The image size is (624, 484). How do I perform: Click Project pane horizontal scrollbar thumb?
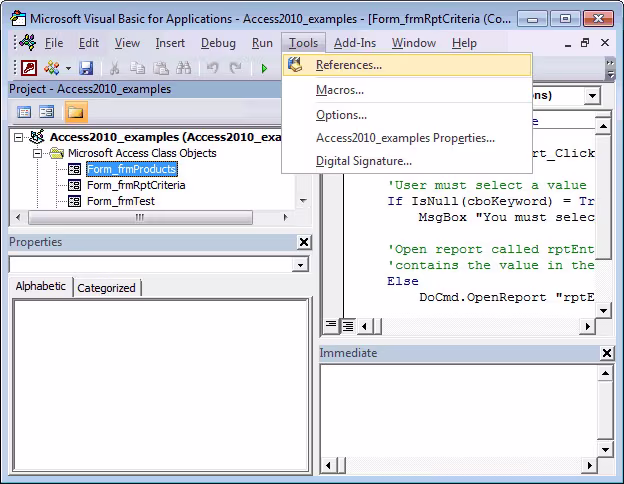[x=140, y=217]
